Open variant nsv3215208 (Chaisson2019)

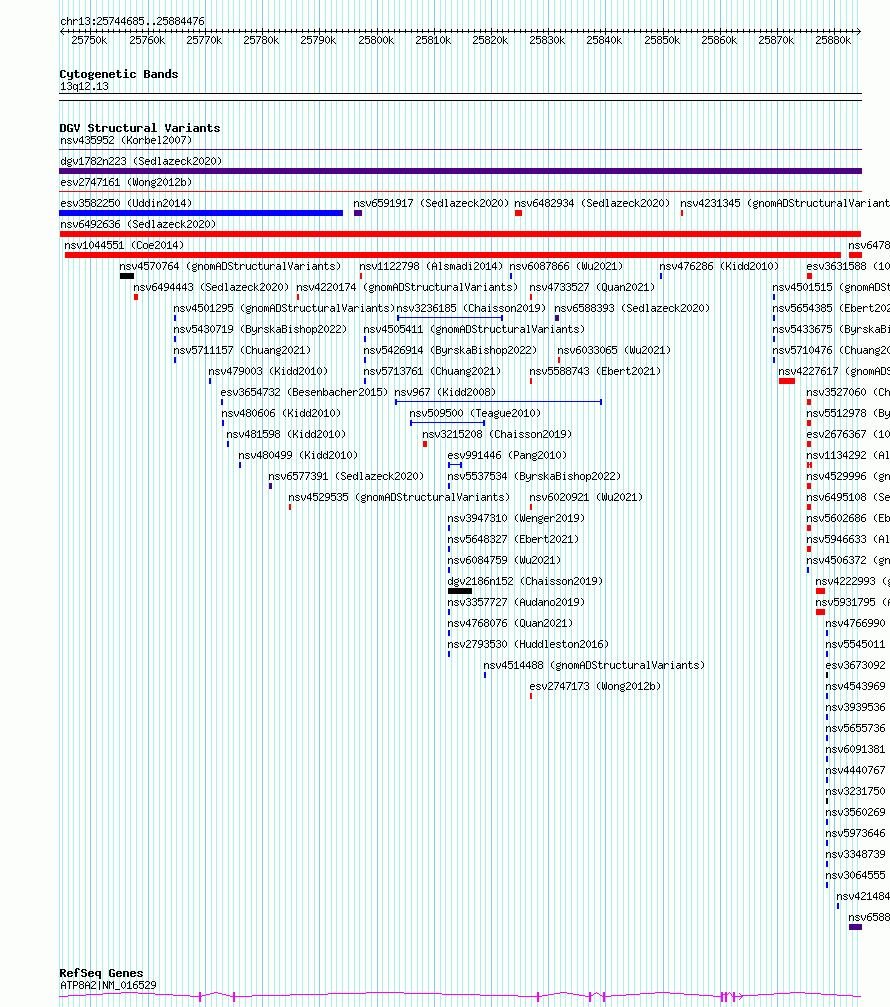[x=497, y=434]
